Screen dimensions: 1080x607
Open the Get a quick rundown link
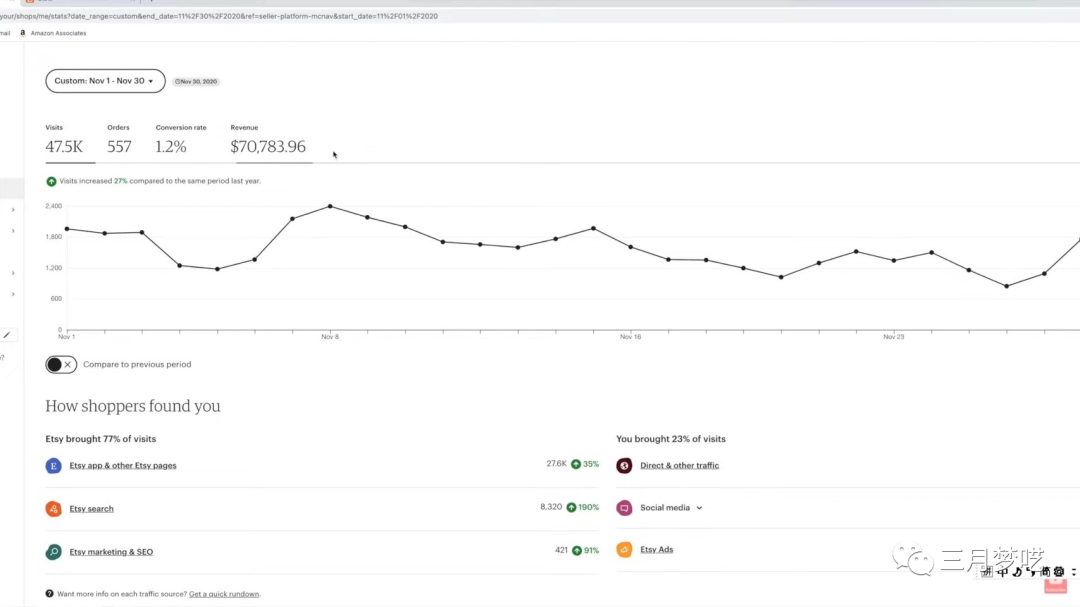(224, 594)
